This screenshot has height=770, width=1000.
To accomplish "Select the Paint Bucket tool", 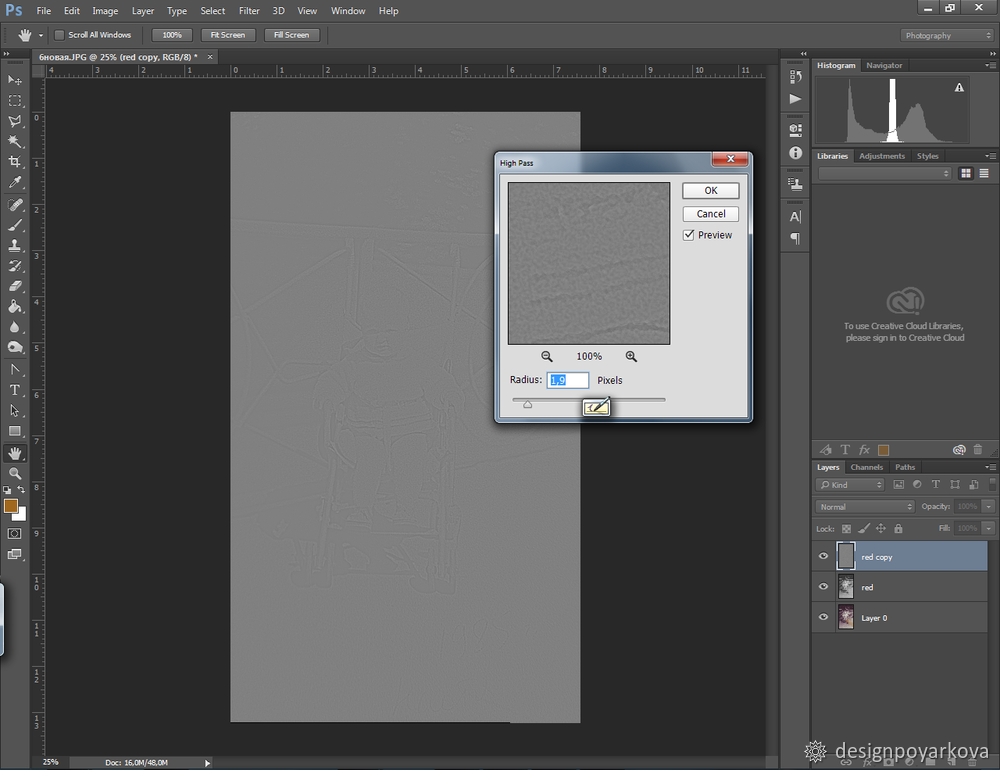I will point(15,306).
